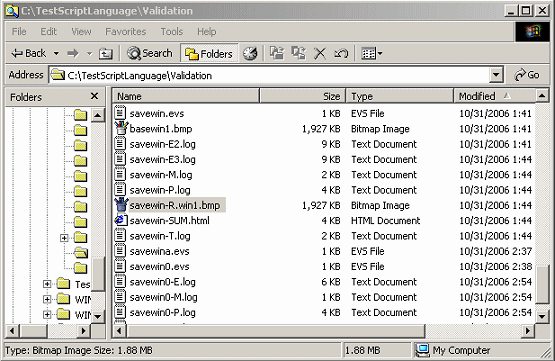Sort by Type column header
The height and width of the screenshot is (361, 555).
click(400, 96)
